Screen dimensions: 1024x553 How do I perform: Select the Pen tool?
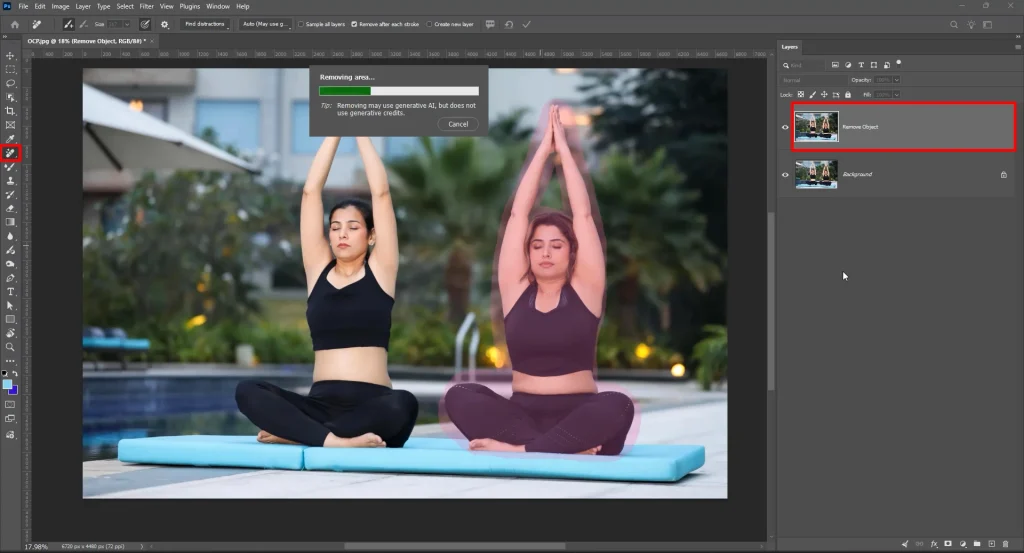click(x=10, y=278)
